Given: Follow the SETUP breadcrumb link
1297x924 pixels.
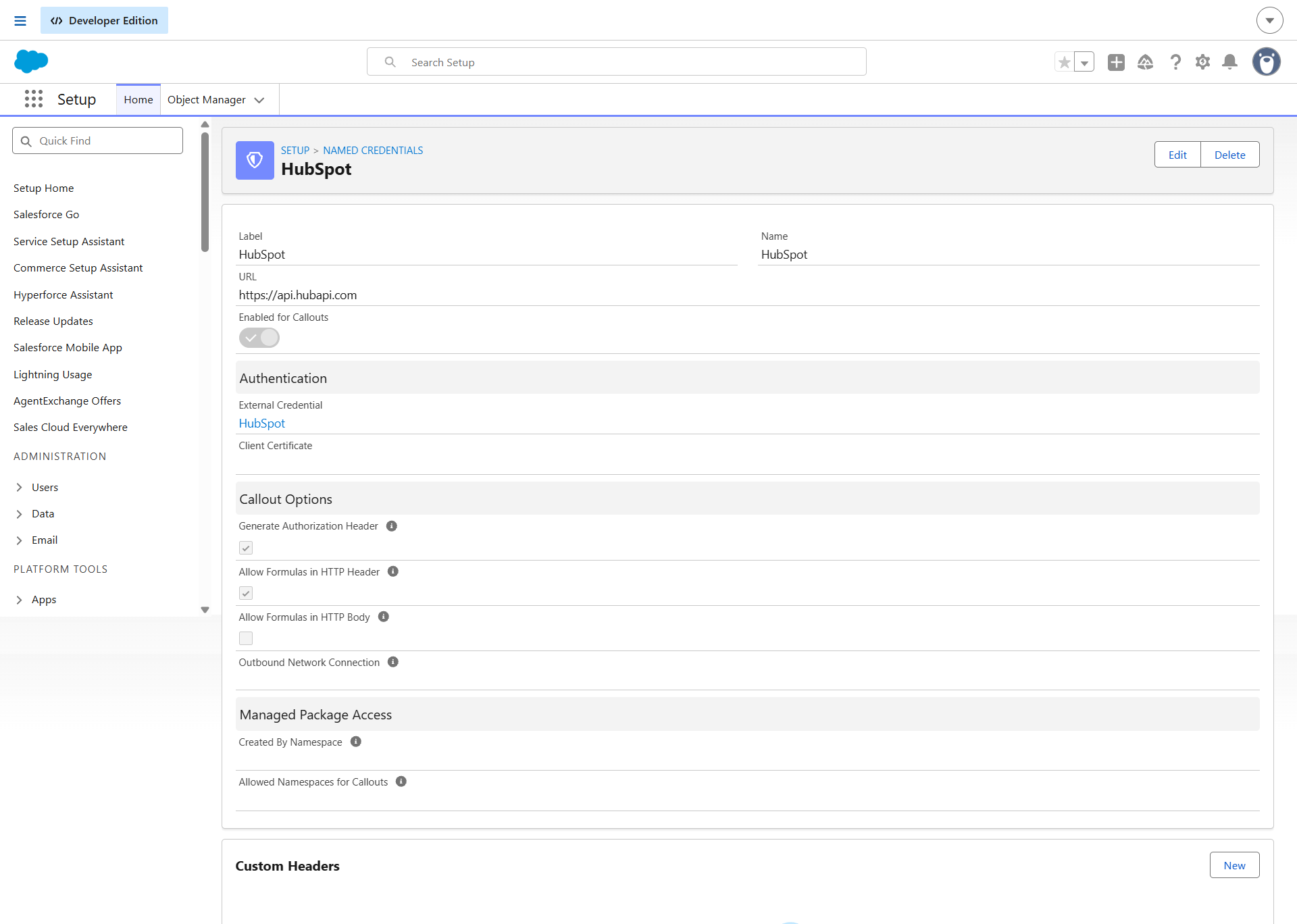Looking at the screenshot, I should [295, 151].
